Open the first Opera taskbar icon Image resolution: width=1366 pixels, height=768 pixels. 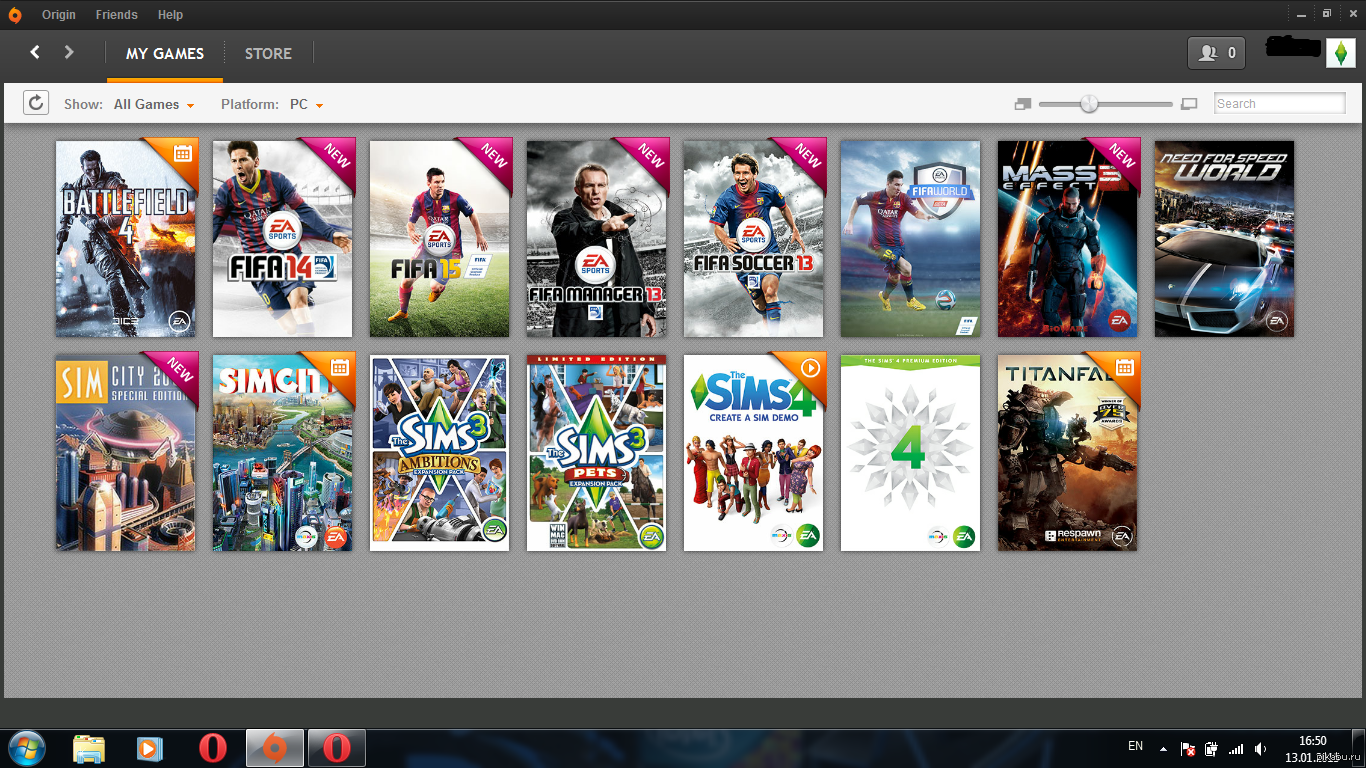pyautogui.click(x=212, y=748)
